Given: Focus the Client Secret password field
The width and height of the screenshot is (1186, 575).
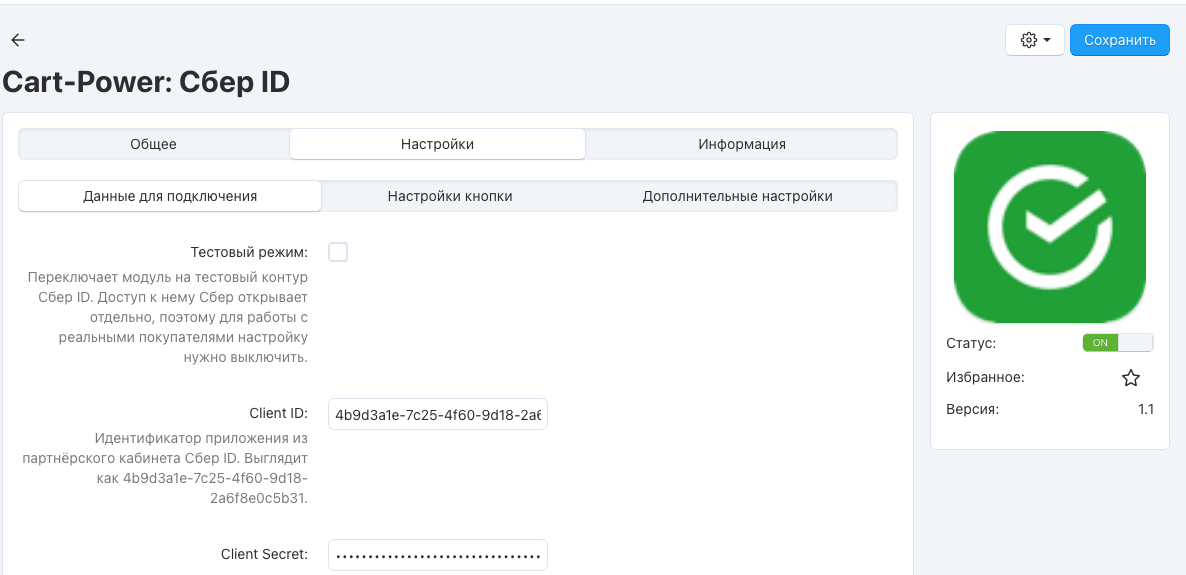Looking at the screenshot, I should (x=438, y=555).
